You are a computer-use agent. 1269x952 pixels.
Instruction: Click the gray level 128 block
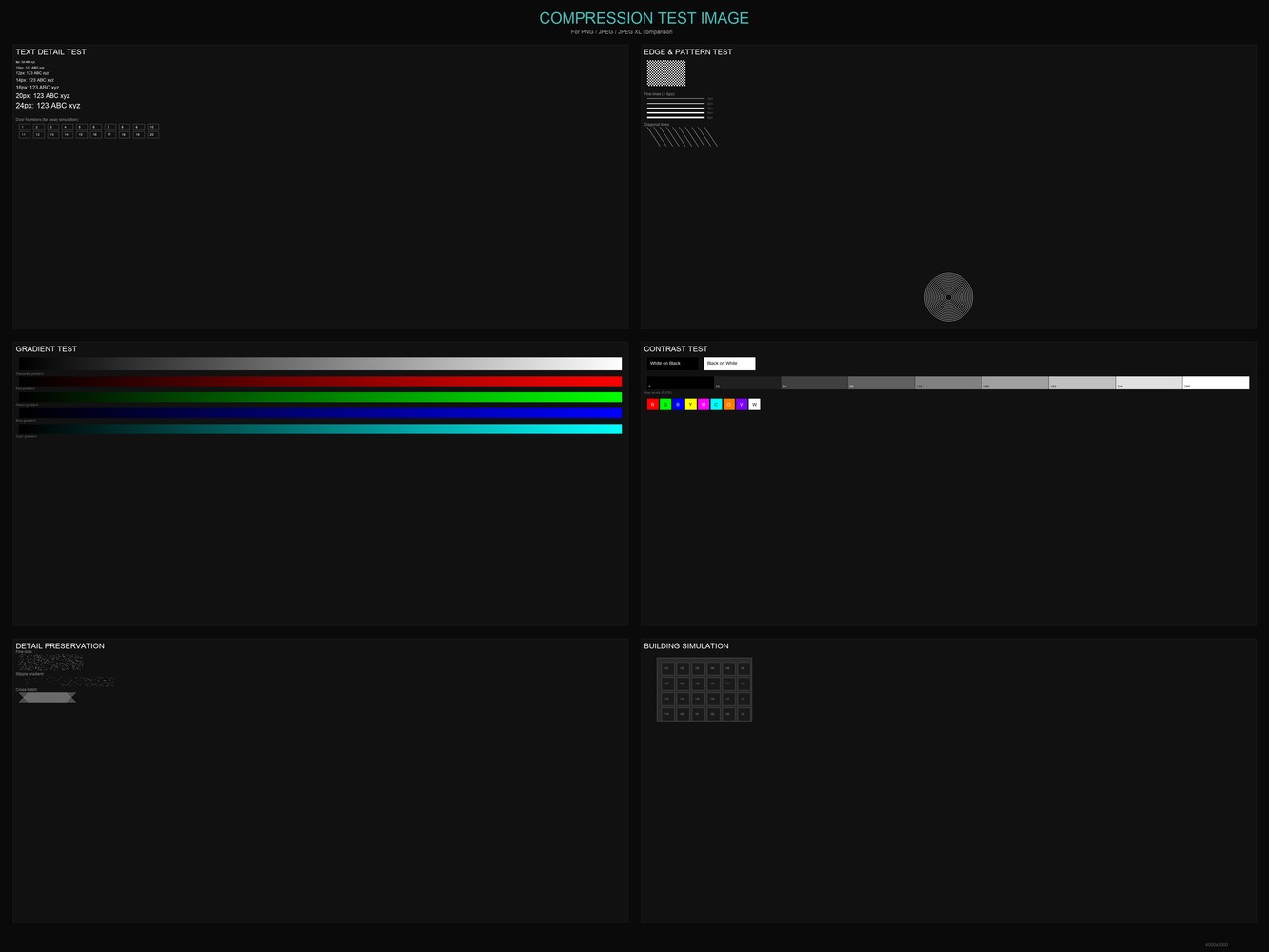(948, 383)
